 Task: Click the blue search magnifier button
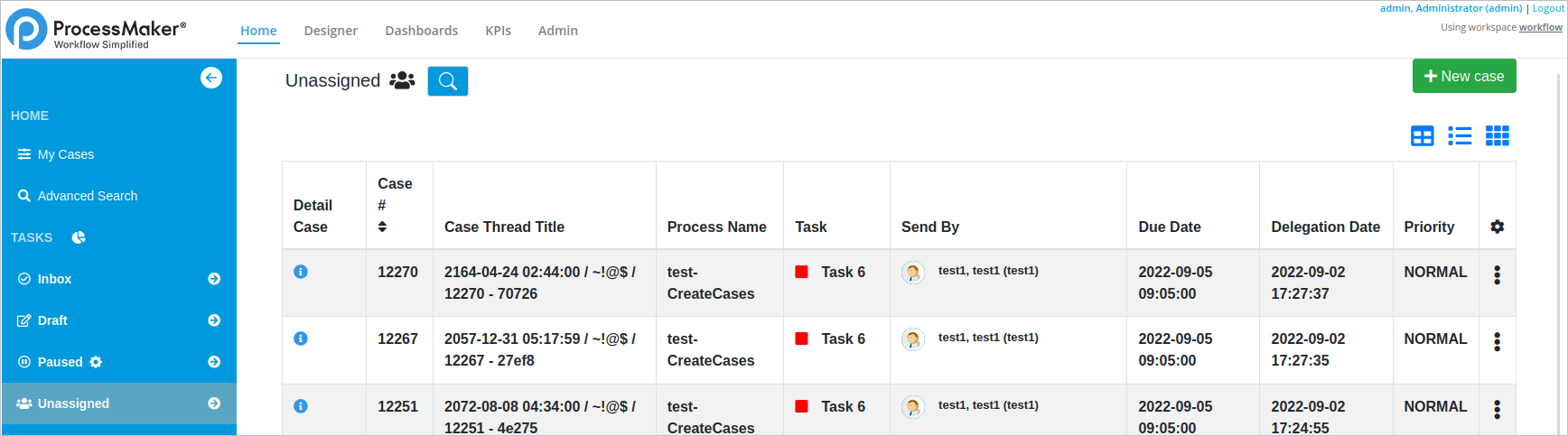tap(447, 81)
